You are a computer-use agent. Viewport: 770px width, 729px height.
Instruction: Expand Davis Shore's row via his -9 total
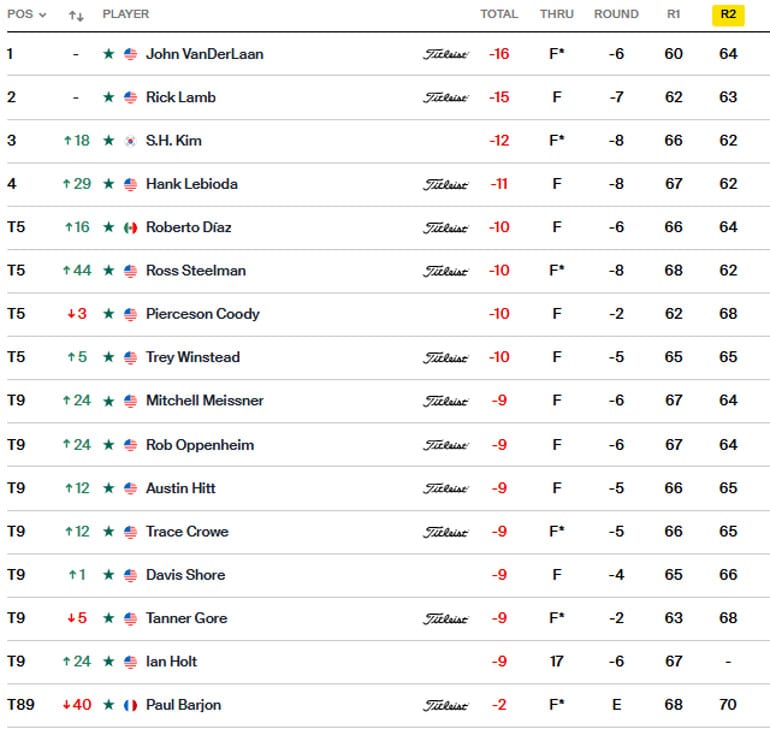pyautogui.click(x=499, y=575)
